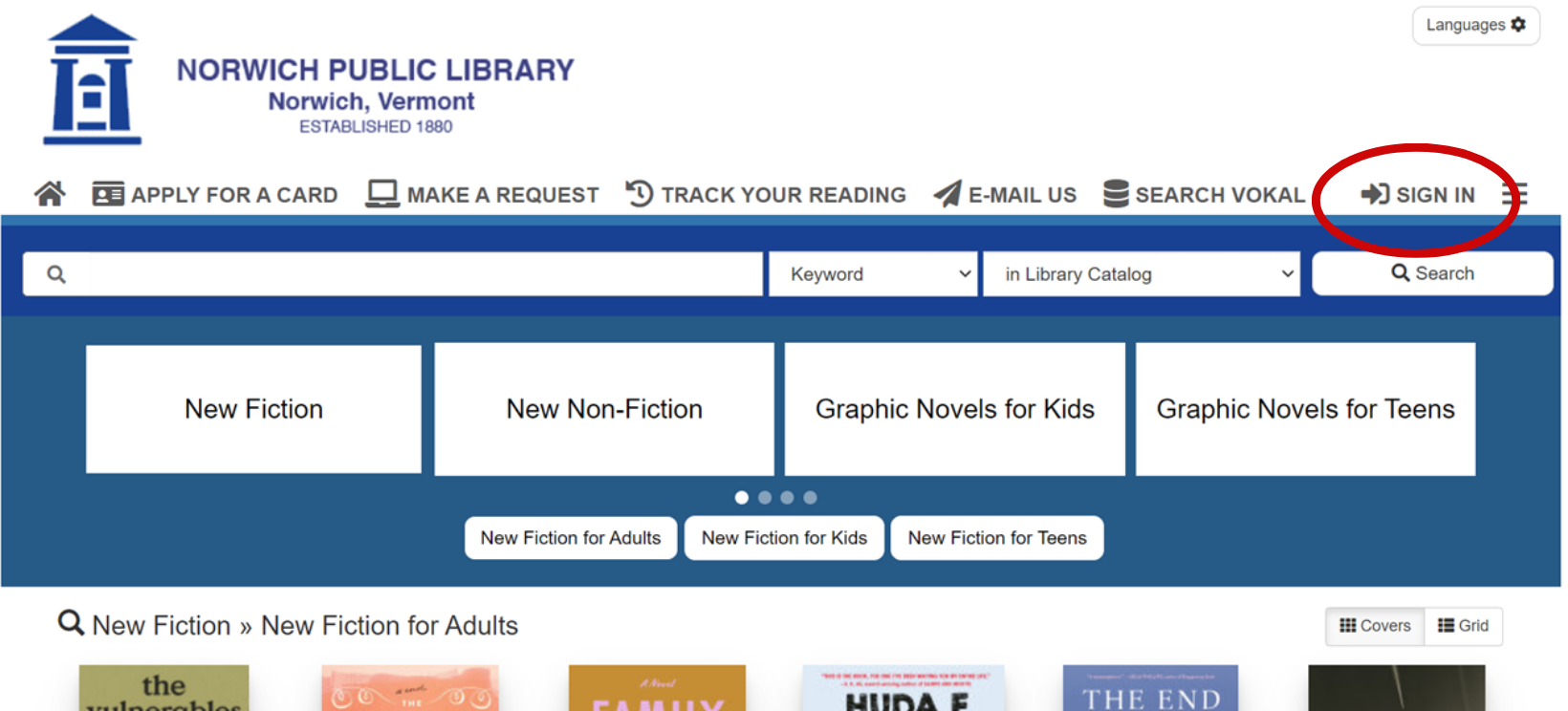
Task: Select the third carousel page dot
Action: coord(787,497)
